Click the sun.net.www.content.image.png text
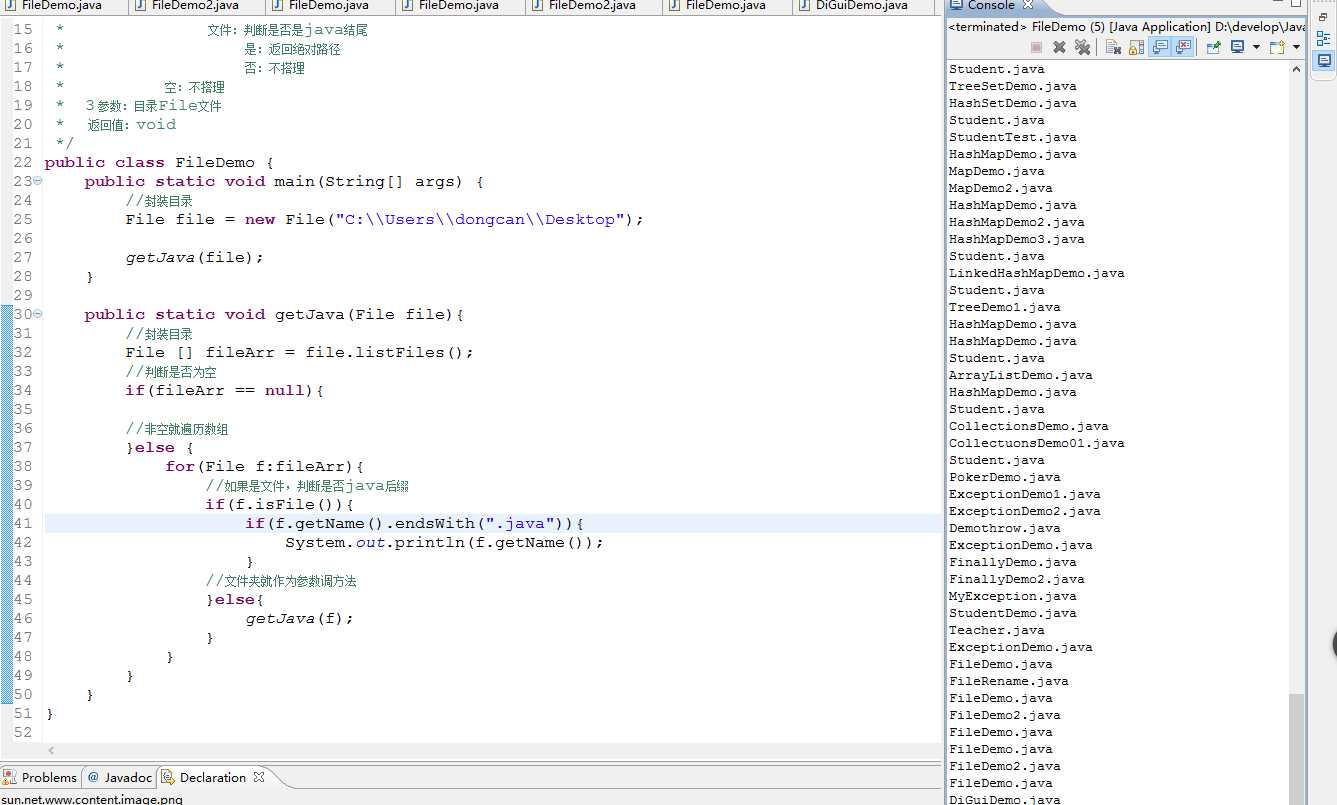Viewport: 1337px width, 805px height. click(x=92, y=798)
